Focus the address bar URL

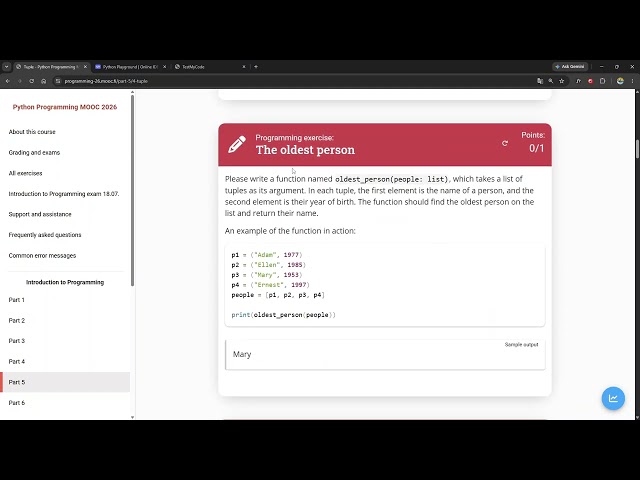(106, 81)
